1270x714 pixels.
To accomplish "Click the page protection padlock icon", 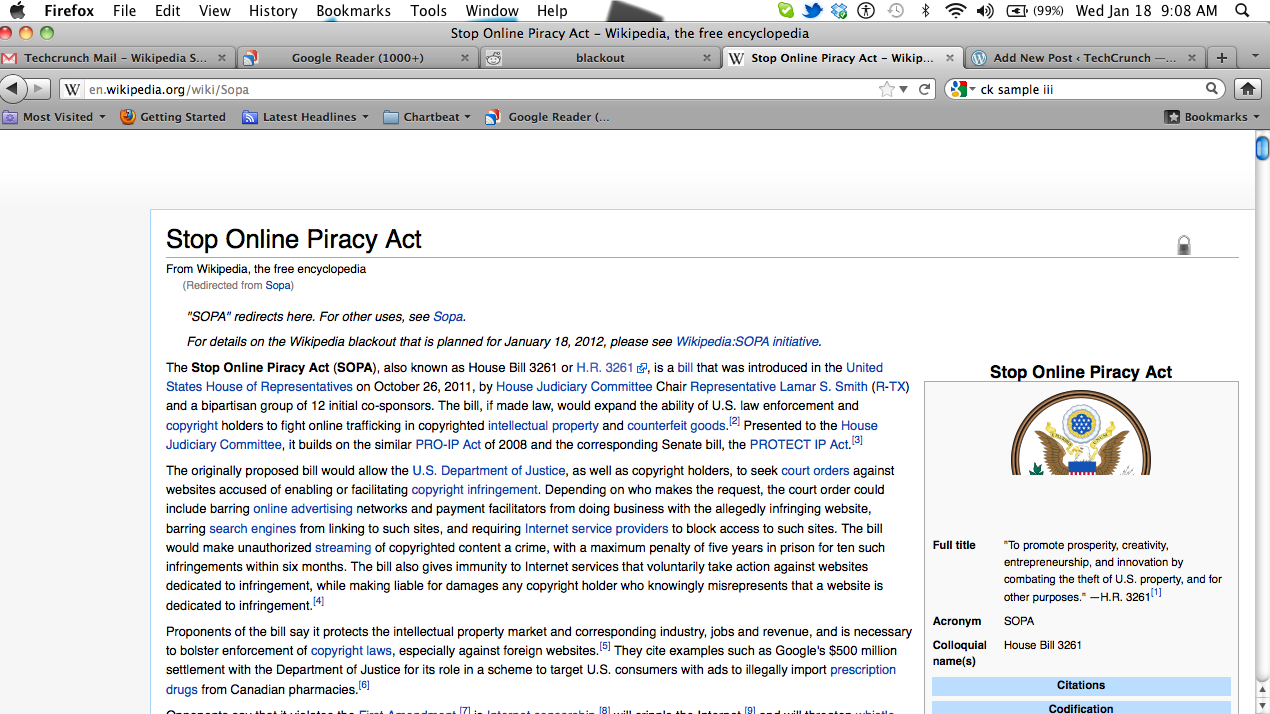I will coord(1184,245).
